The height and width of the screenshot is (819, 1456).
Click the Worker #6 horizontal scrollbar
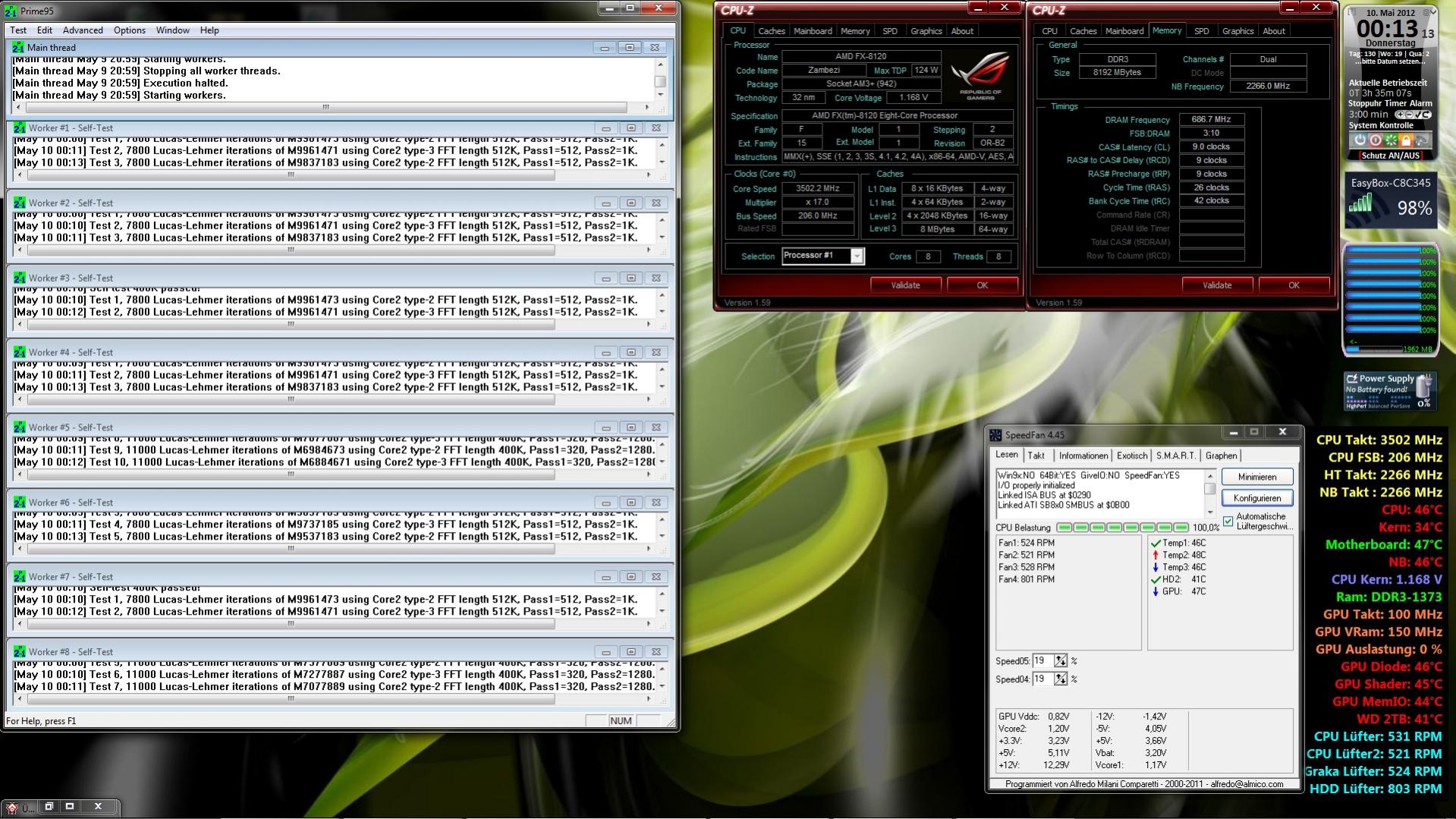tap(334, 549)
